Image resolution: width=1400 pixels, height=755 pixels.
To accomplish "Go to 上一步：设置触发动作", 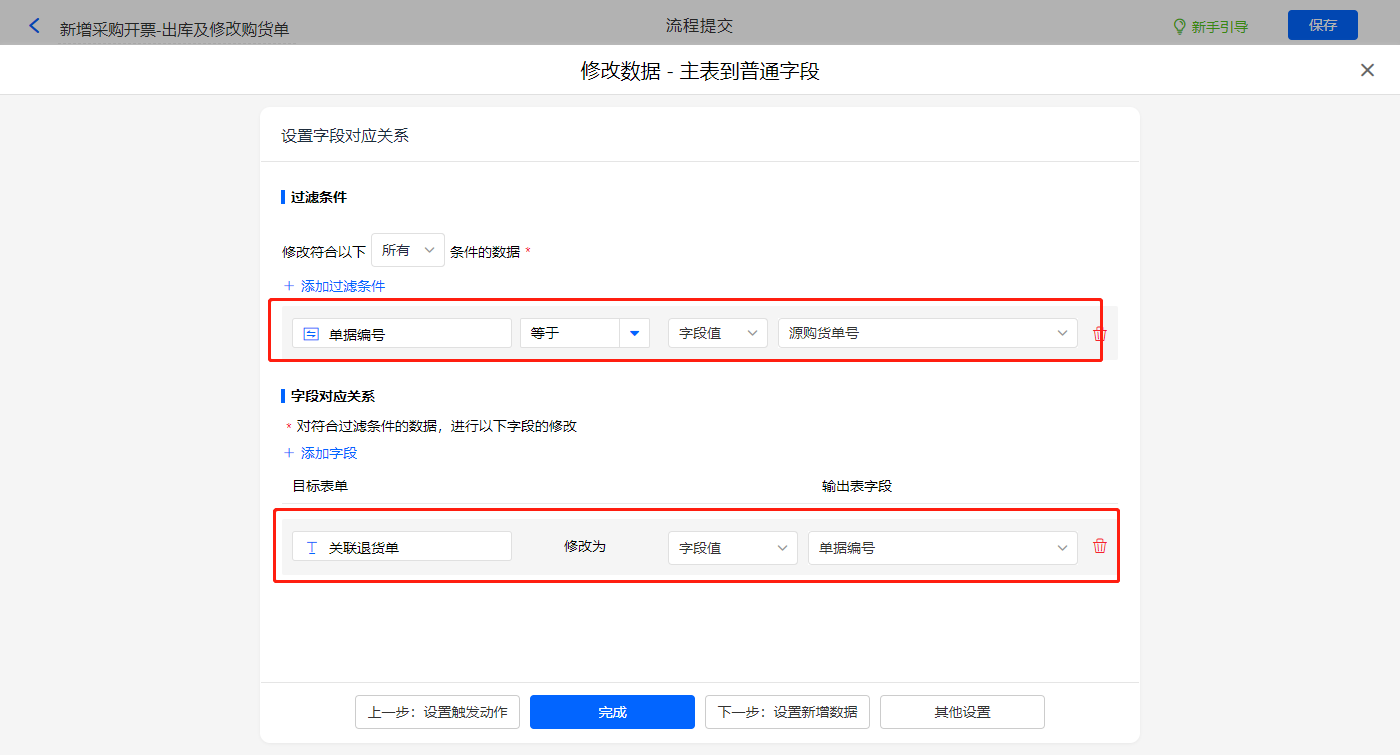I will point(437,712).
